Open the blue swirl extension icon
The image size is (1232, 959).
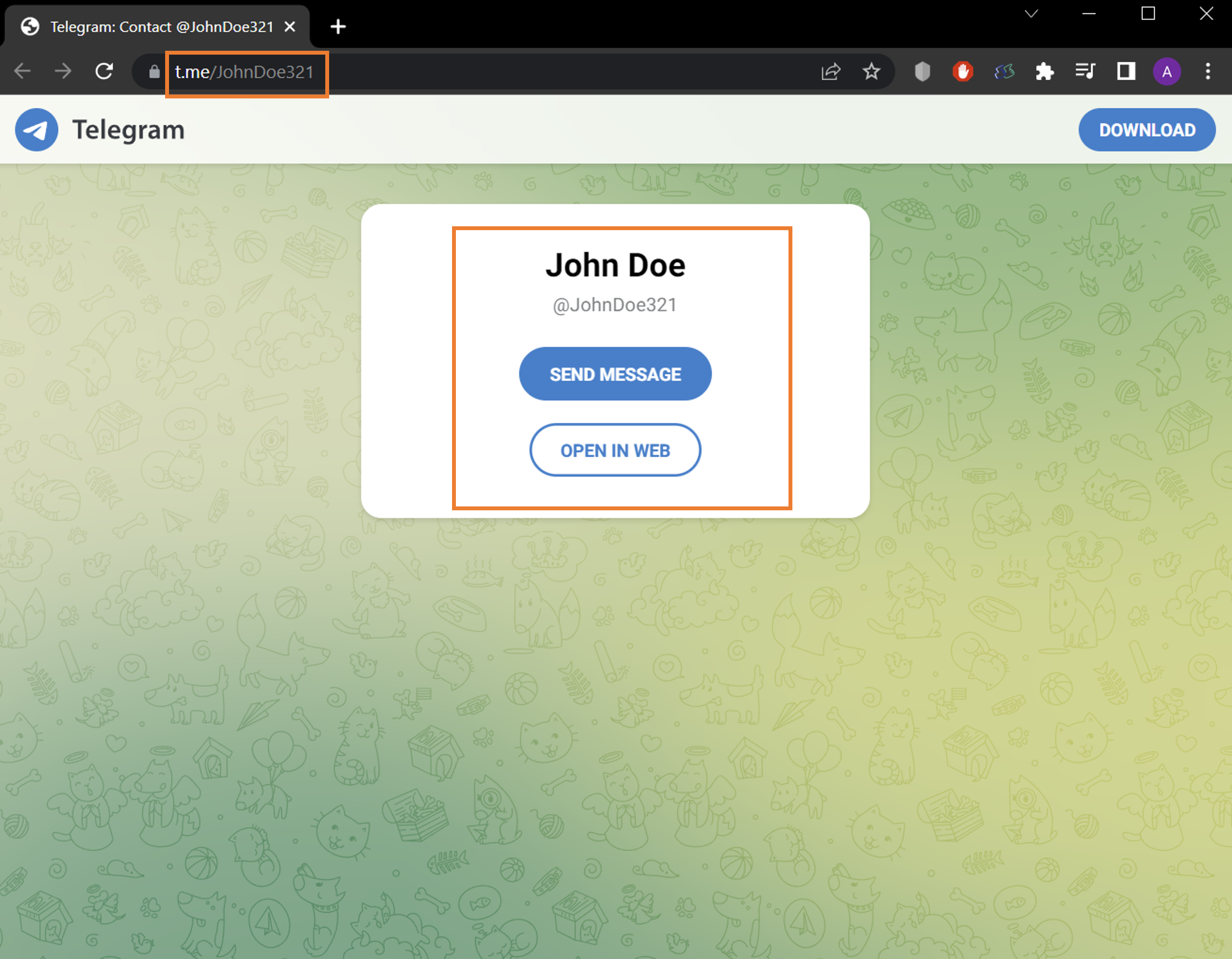click(x=1004, y=72)
